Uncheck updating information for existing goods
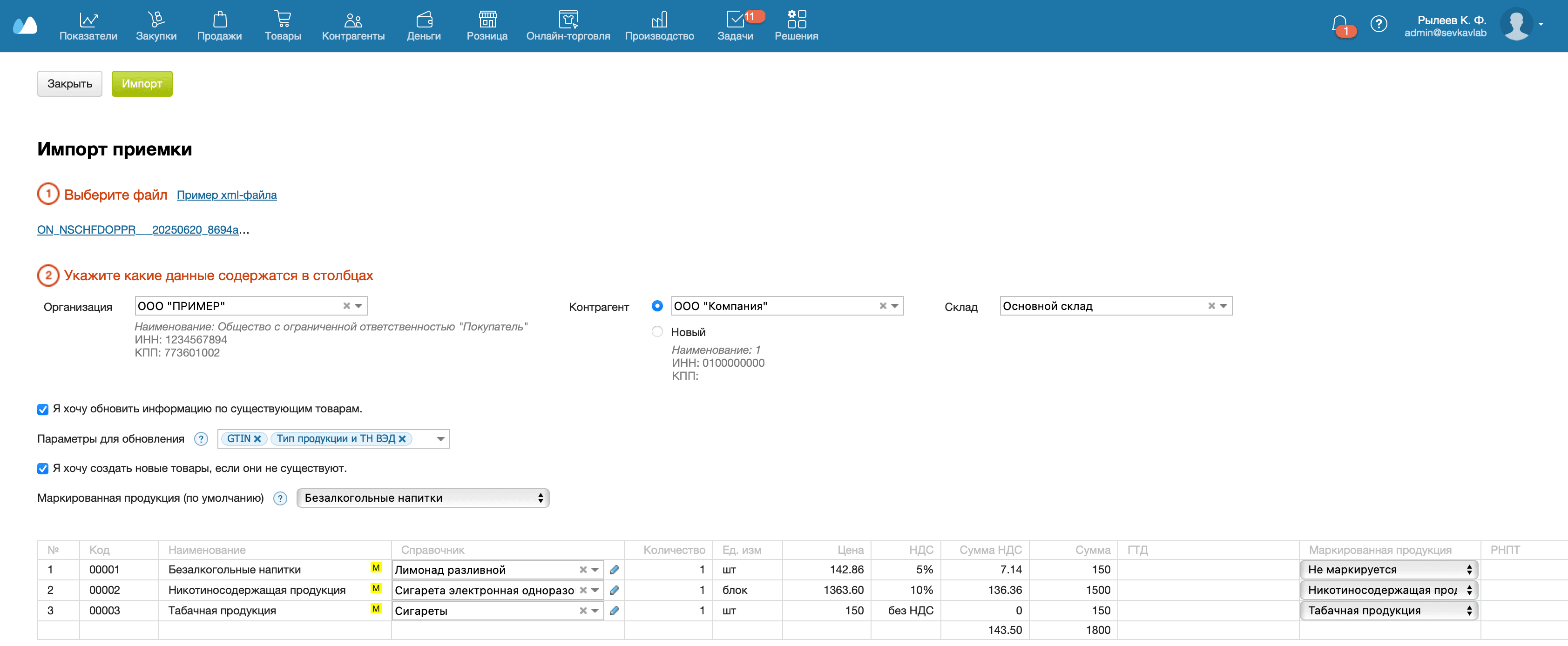The width and height of the screenshot is (1568, 646). coord(43,410)
